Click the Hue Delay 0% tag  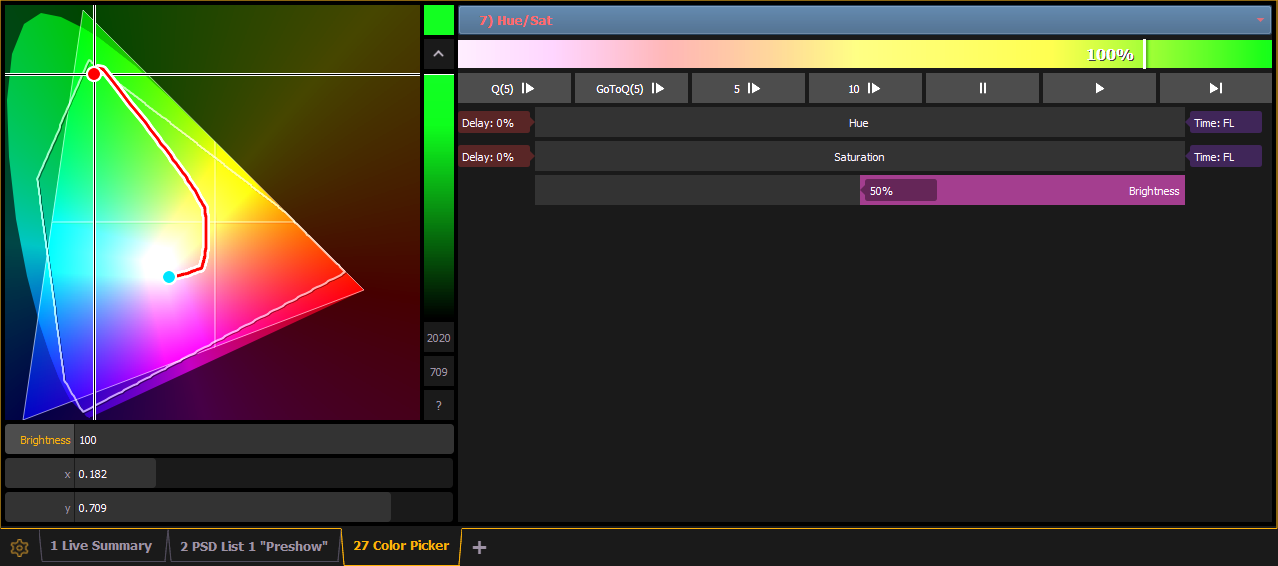tap(492, 123)
